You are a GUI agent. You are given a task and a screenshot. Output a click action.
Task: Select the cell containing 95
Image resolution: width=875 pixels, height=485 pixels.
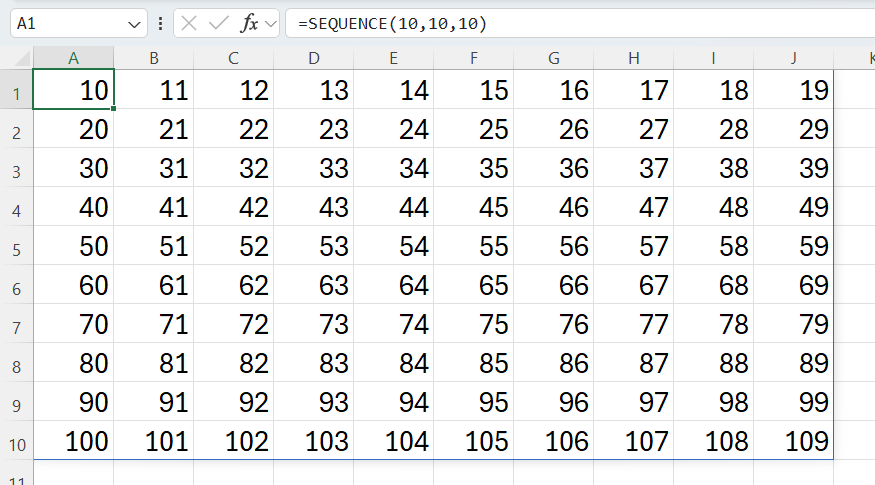click(474, 401)
